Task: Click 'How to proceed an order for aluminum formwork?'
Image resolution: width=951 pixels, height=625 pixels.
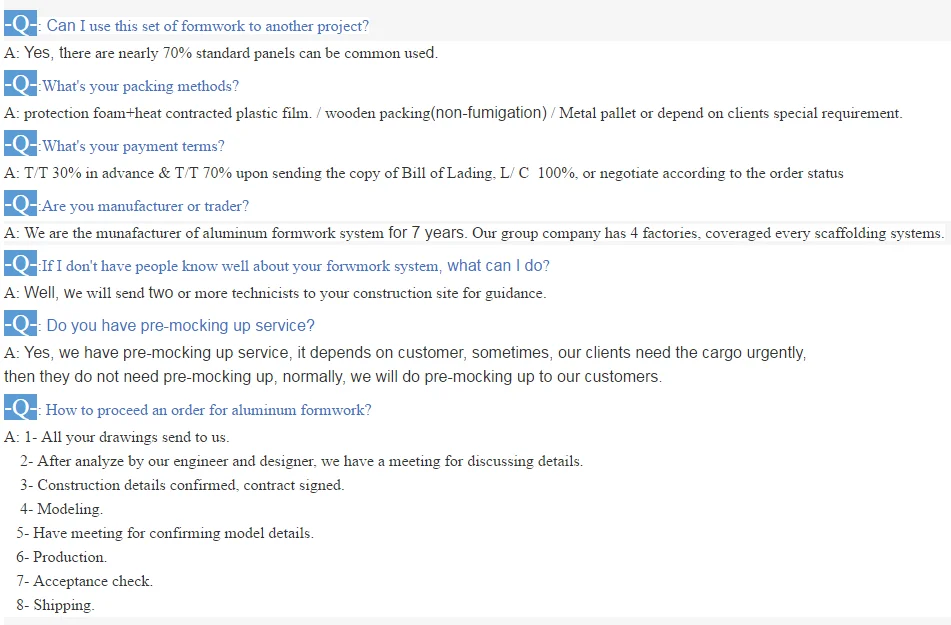Action: (209, 410)
